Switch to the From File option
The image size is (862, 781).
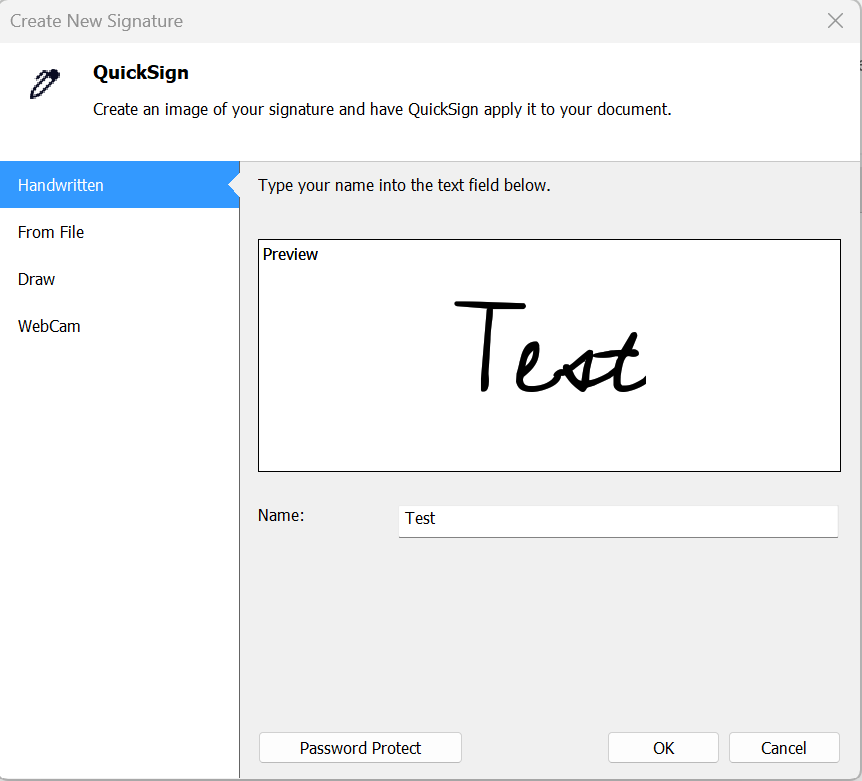(119, 232)
